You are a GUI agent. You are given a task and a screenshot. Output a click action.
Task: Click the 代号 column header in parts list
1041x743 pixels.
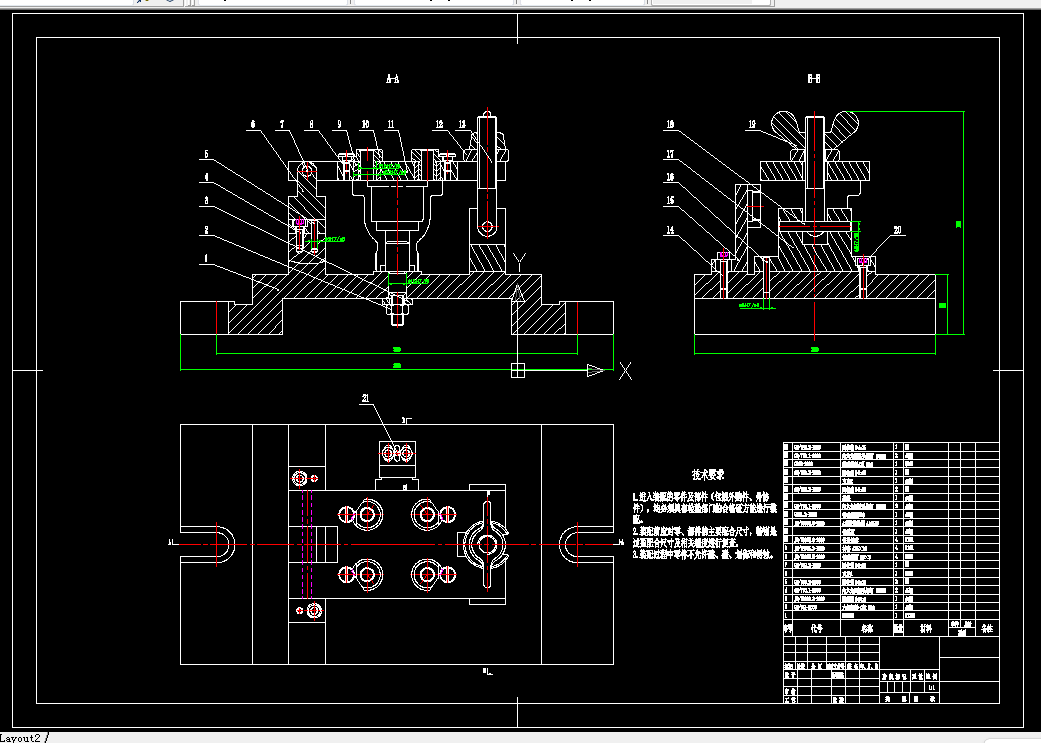point(817,628)
